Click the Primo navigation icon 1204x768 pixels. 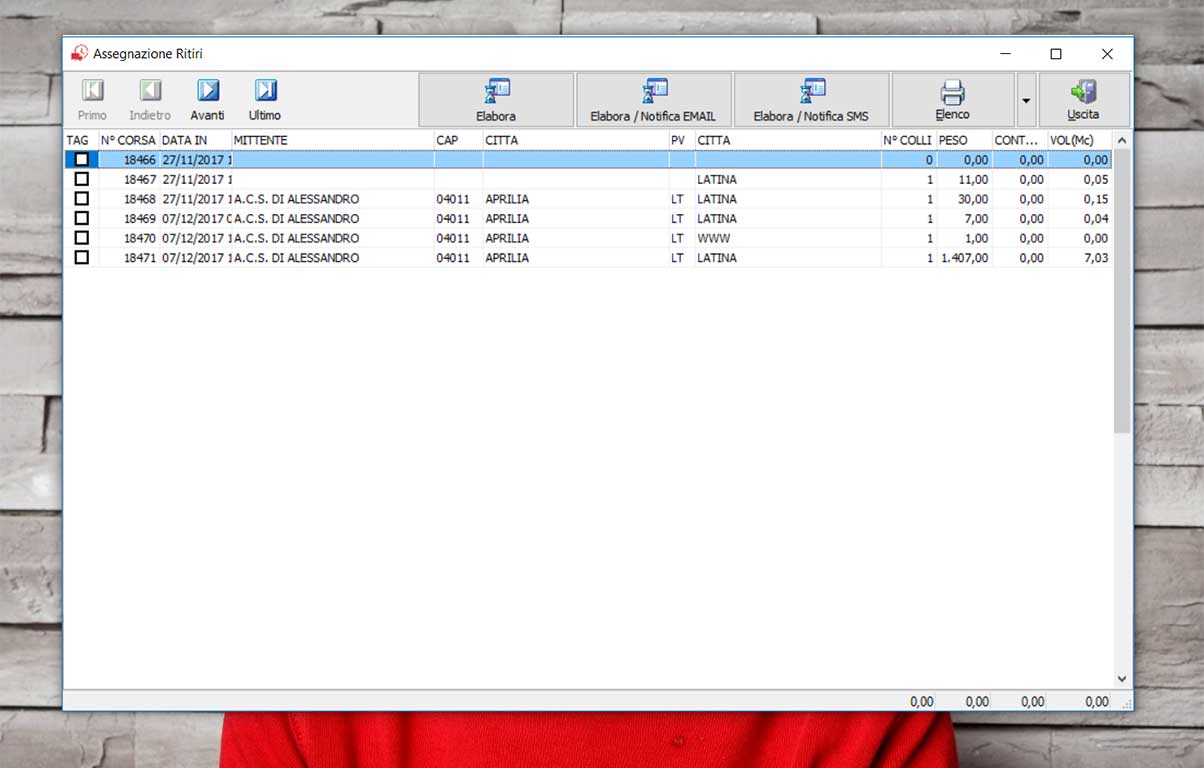pos(92,91)
